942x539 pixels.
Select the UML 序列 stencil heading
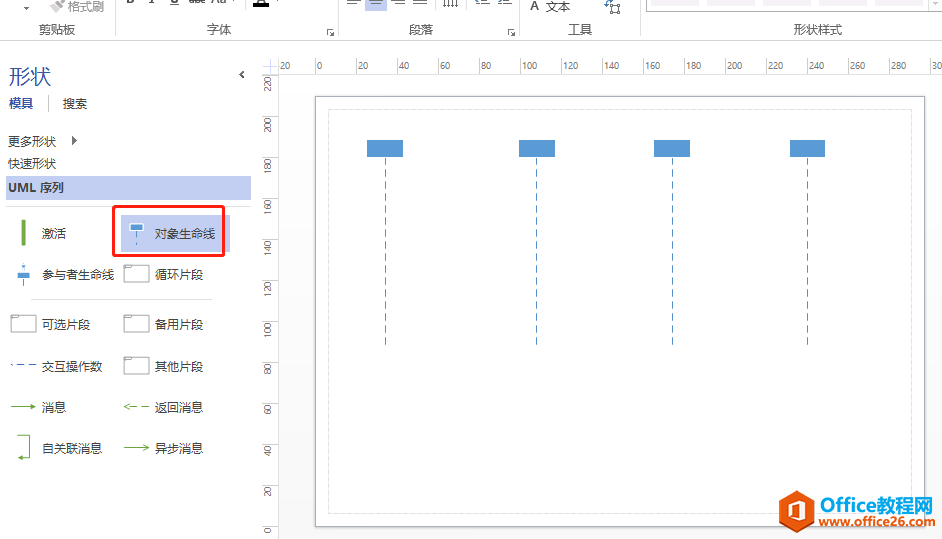coord(128,187)
